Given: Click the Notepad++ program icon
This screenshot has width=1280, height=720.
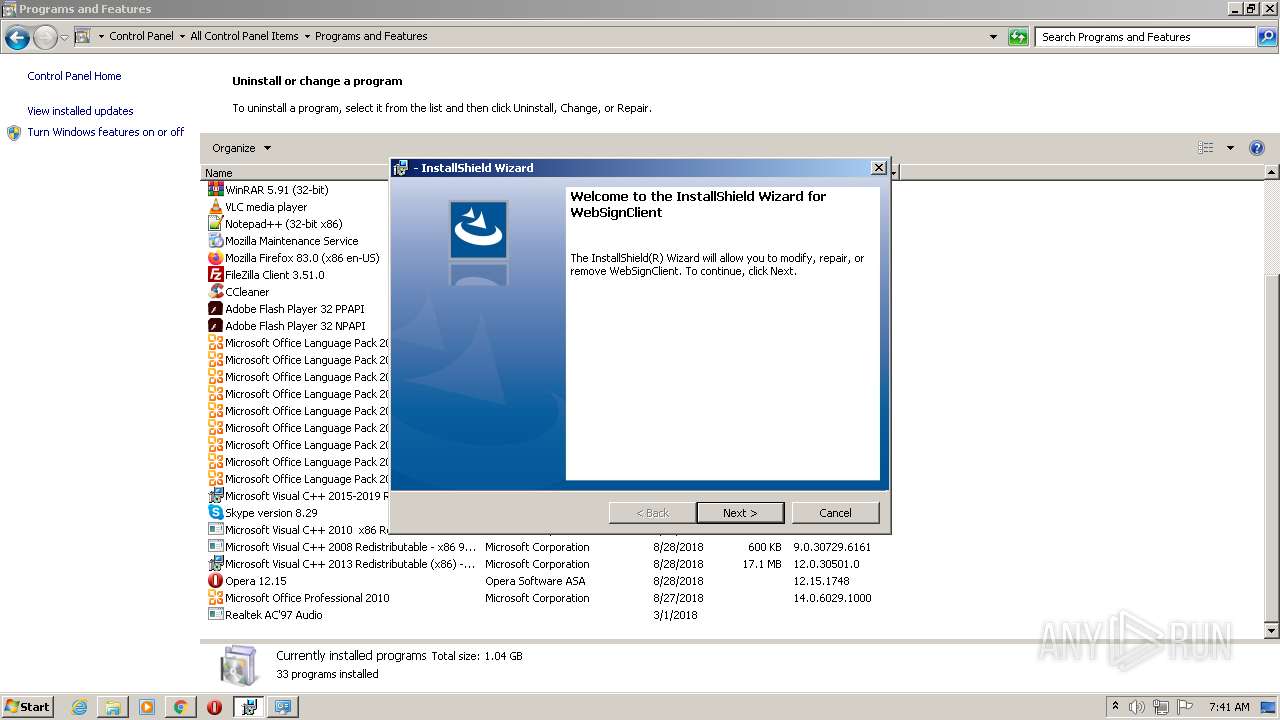Looking at the screenshot, I should click(215, 223).
